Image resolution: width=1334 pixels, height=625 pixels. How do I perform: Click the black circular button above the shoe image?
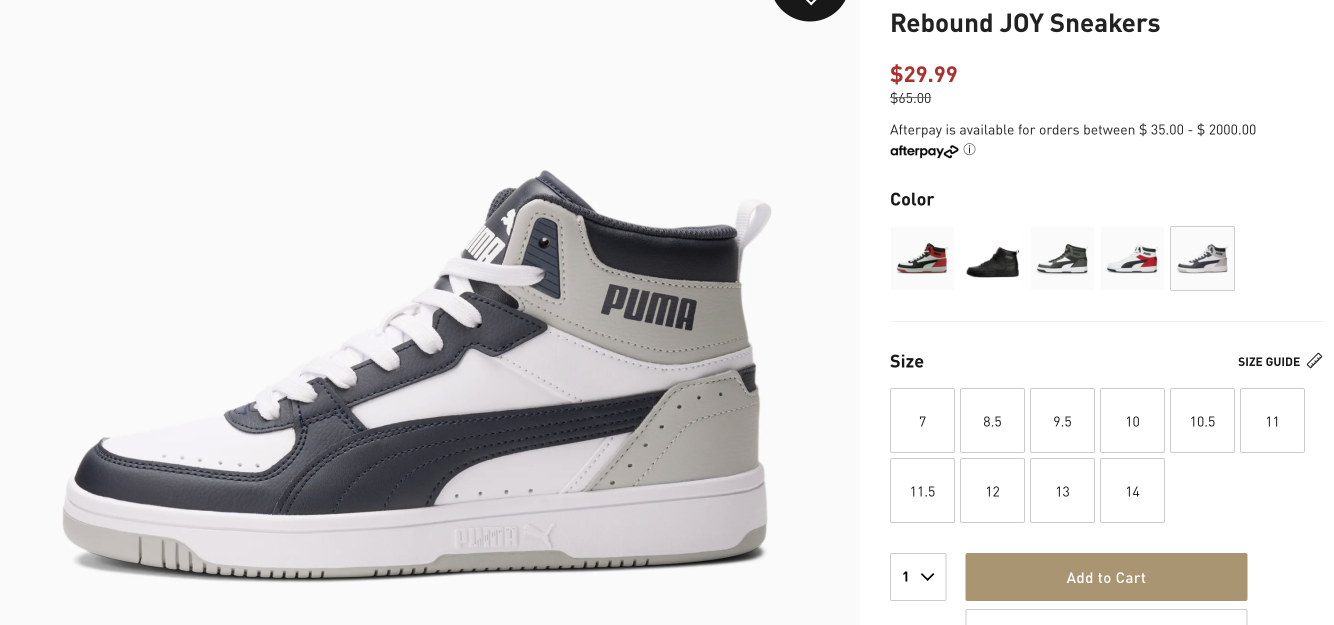[x=810, y=5]
